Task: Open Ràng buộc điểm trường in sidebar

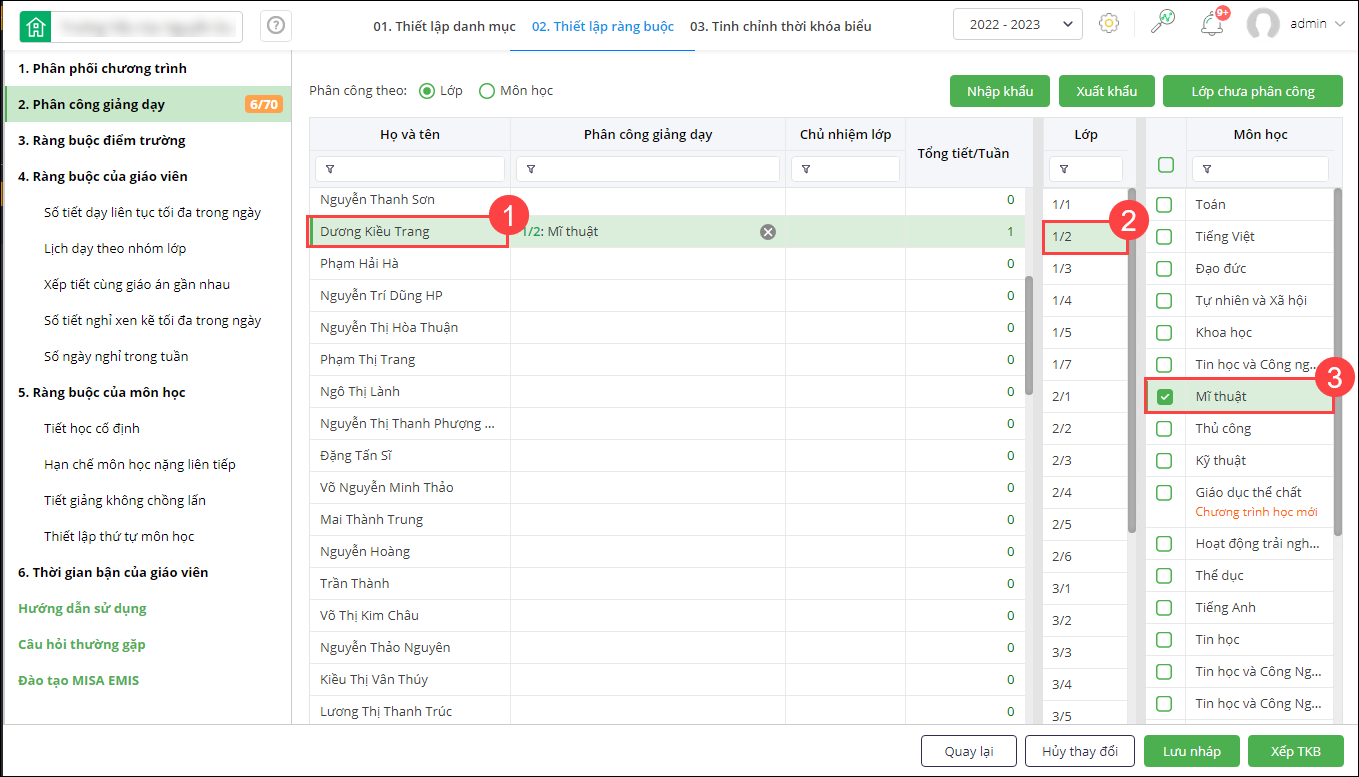Action: (x=102, y=141)
